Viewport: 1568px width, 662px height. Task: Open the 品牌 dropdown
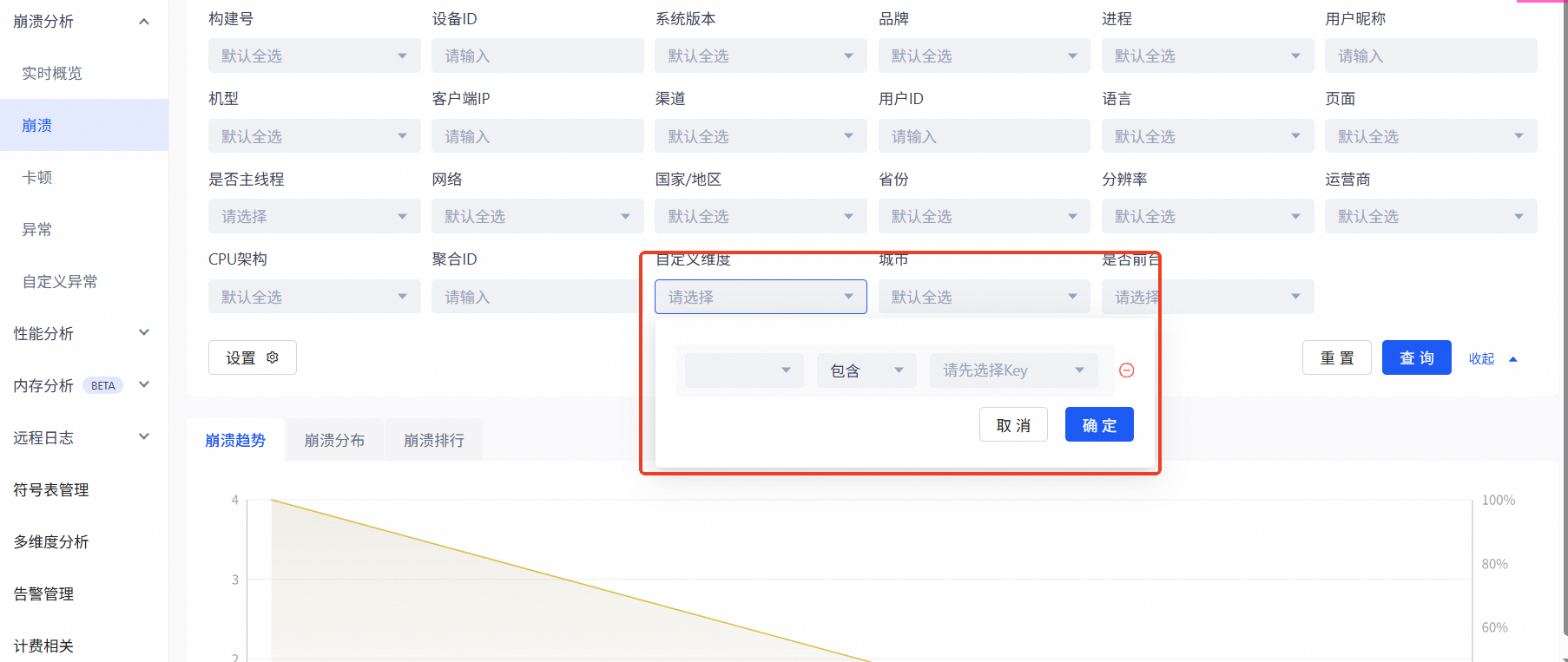click(x=985, y=56)
